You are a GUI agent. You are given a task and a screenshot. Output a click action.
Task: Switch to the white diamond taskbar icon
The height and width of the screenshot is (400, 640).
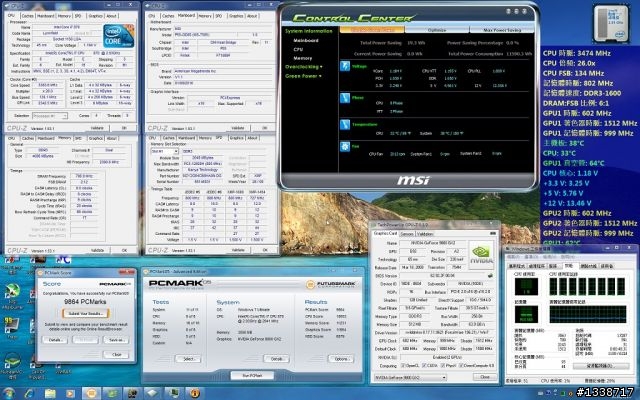[153, 393]
